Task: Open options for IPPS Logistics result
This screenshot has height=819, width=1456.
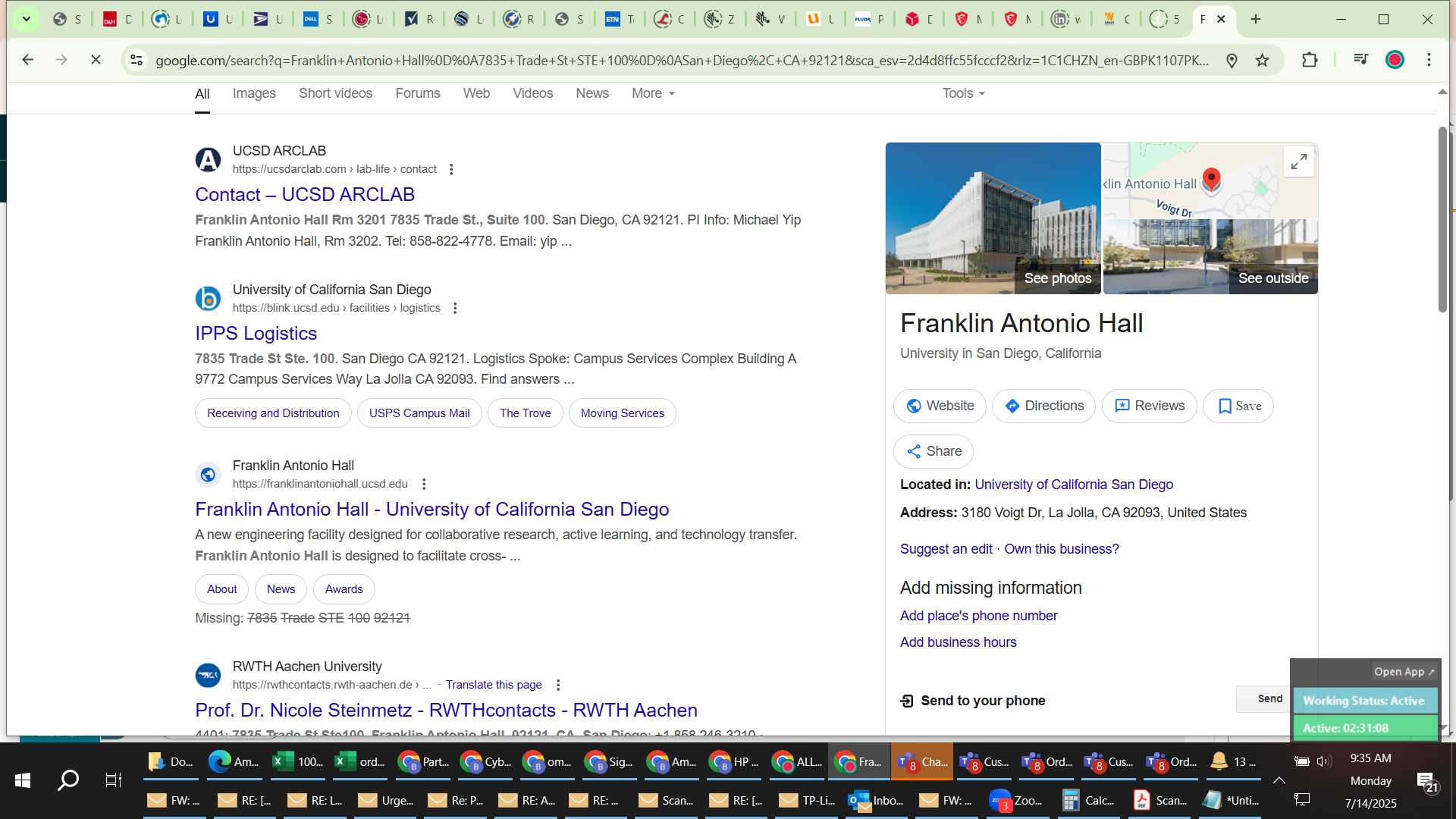Action: coord(455,308)
